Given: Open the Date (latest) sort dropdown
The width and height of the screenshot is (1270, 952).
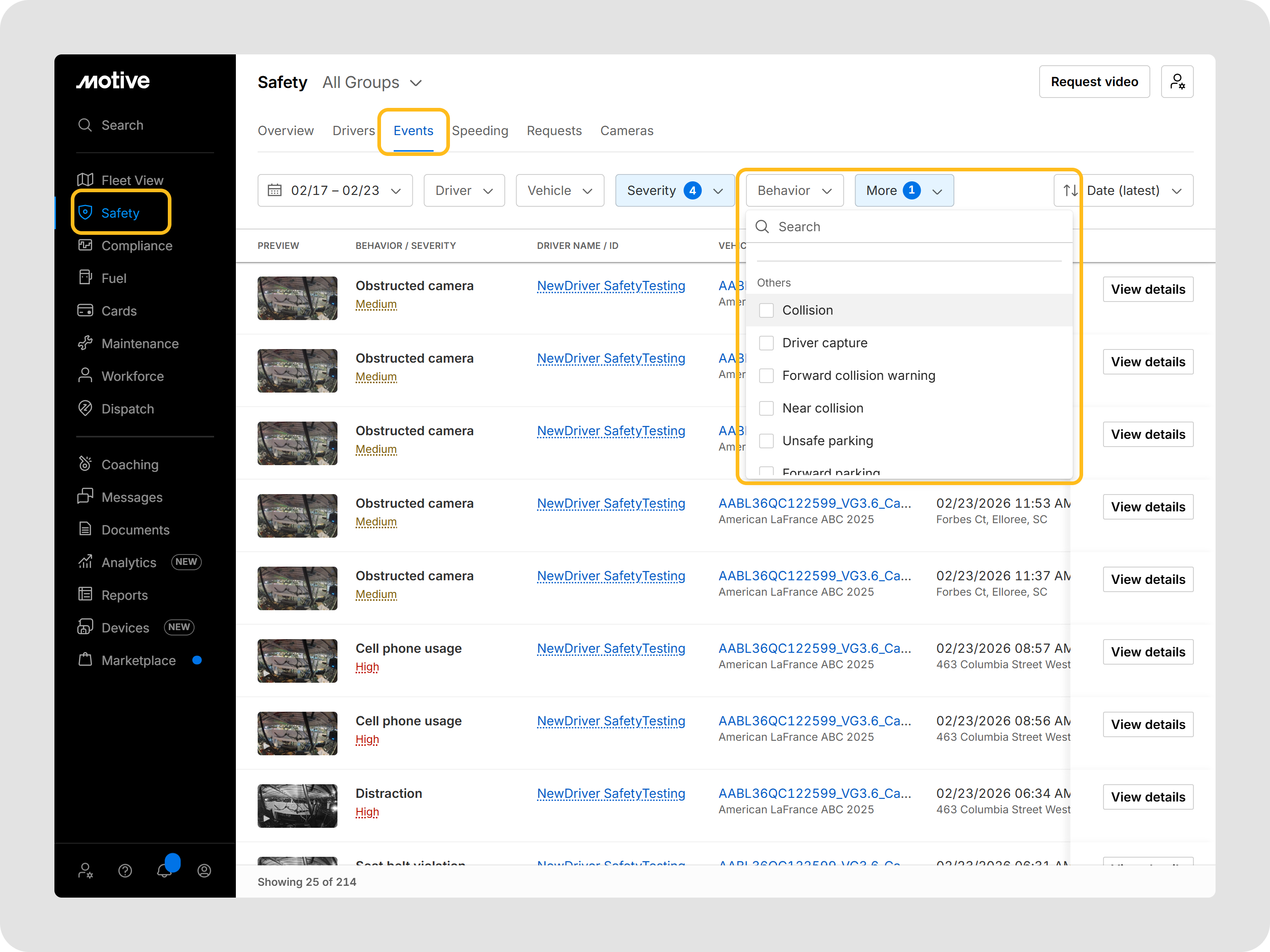Looking at the screenshot, I should tap(1123, 190).
